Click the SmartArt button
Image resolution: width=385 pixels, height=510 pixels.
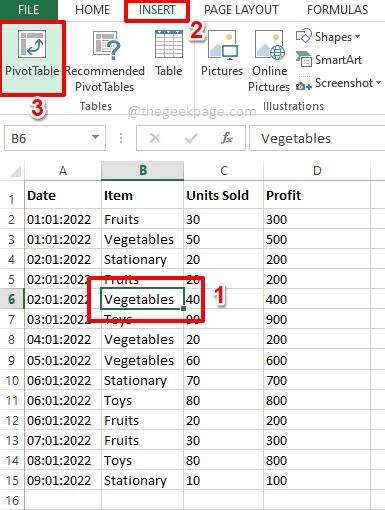click(x=329, y=60)
